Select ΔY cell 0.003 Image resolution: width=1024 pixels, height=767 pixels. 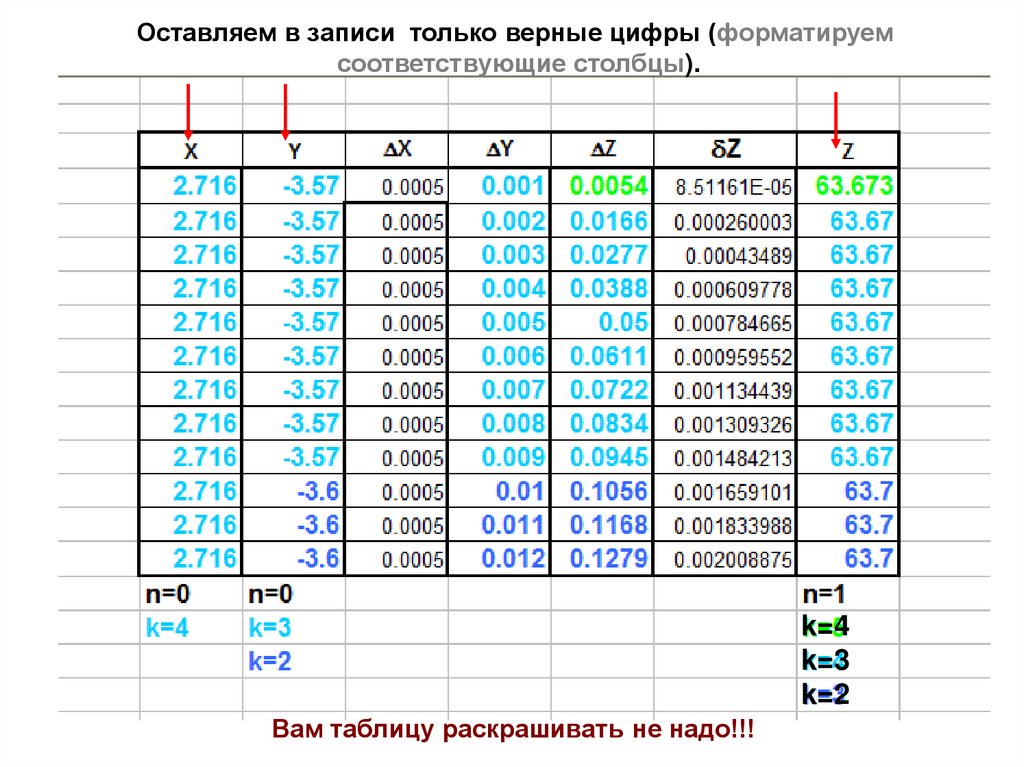(500, 255)
